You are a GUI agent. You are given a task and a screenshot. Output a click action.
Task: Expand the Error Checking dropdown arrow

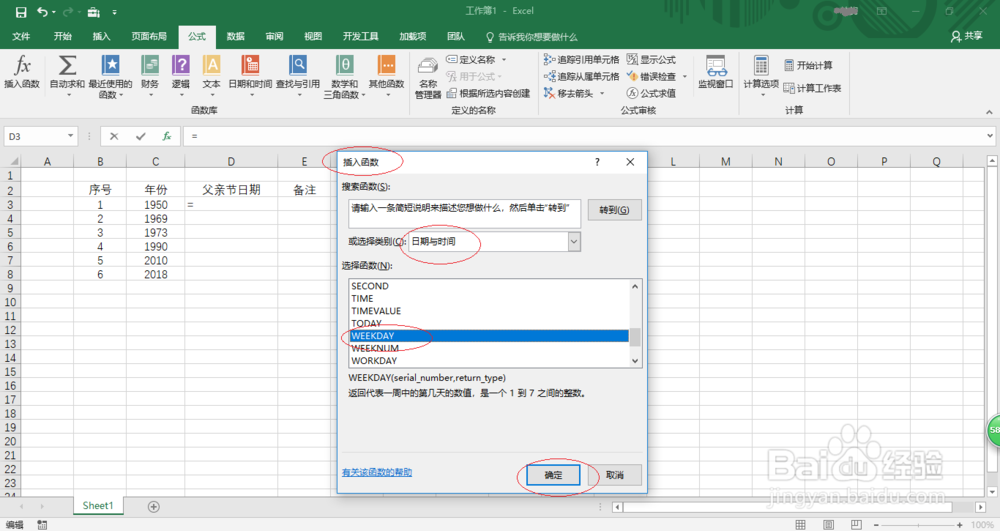[685, 76]
